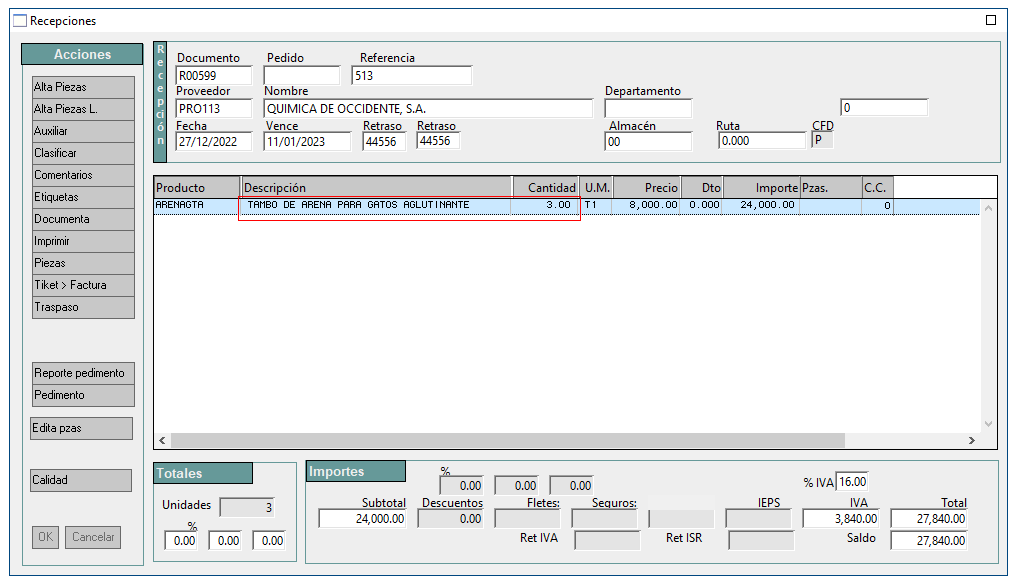This screenshot has height=584, width=1015.
Task: Click the Total field above Saldo
Action: (x=929, y=519)
